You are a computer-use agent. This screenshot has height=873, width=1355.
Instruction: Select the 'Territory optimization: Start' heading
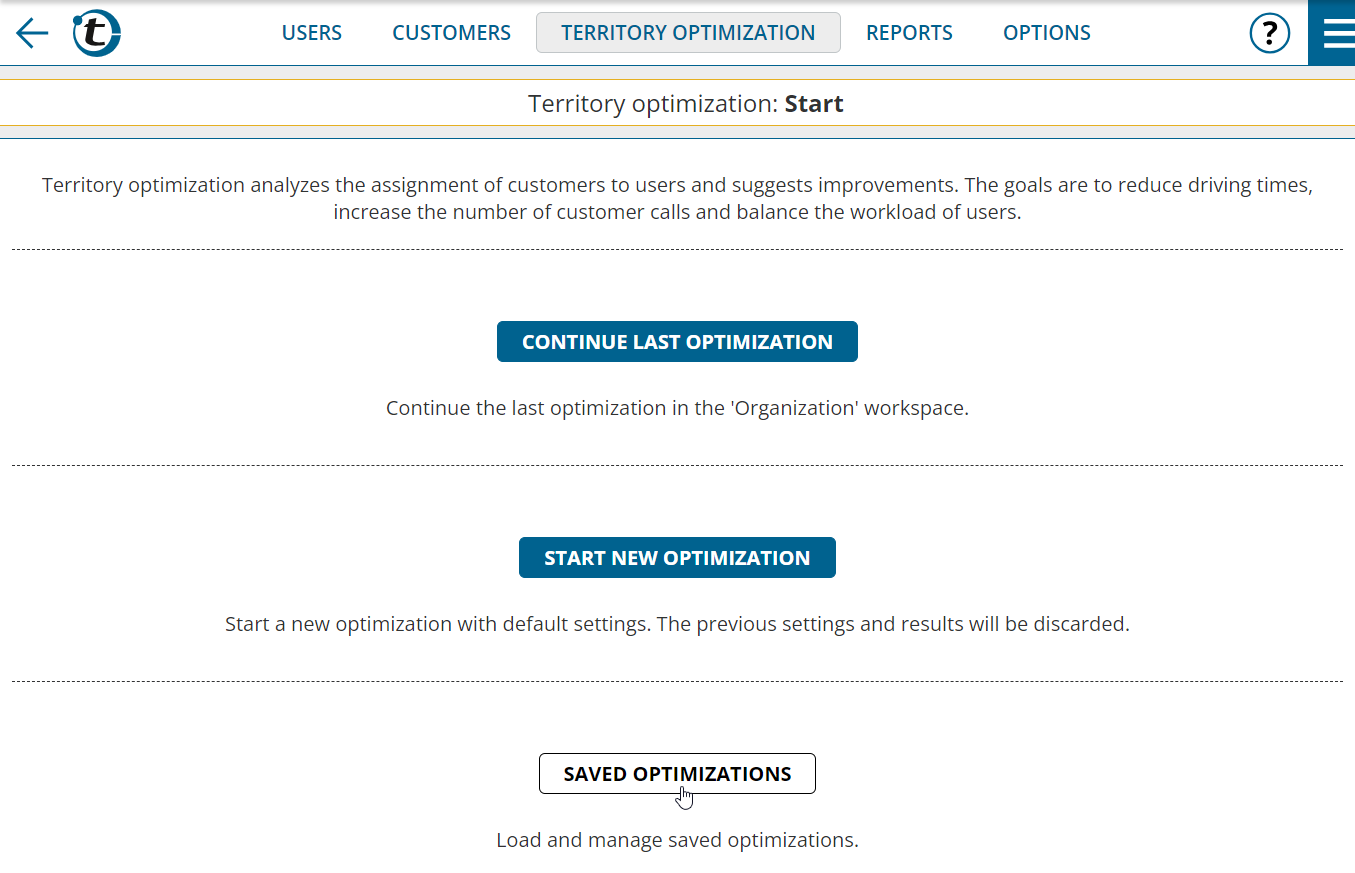point(686,104)
